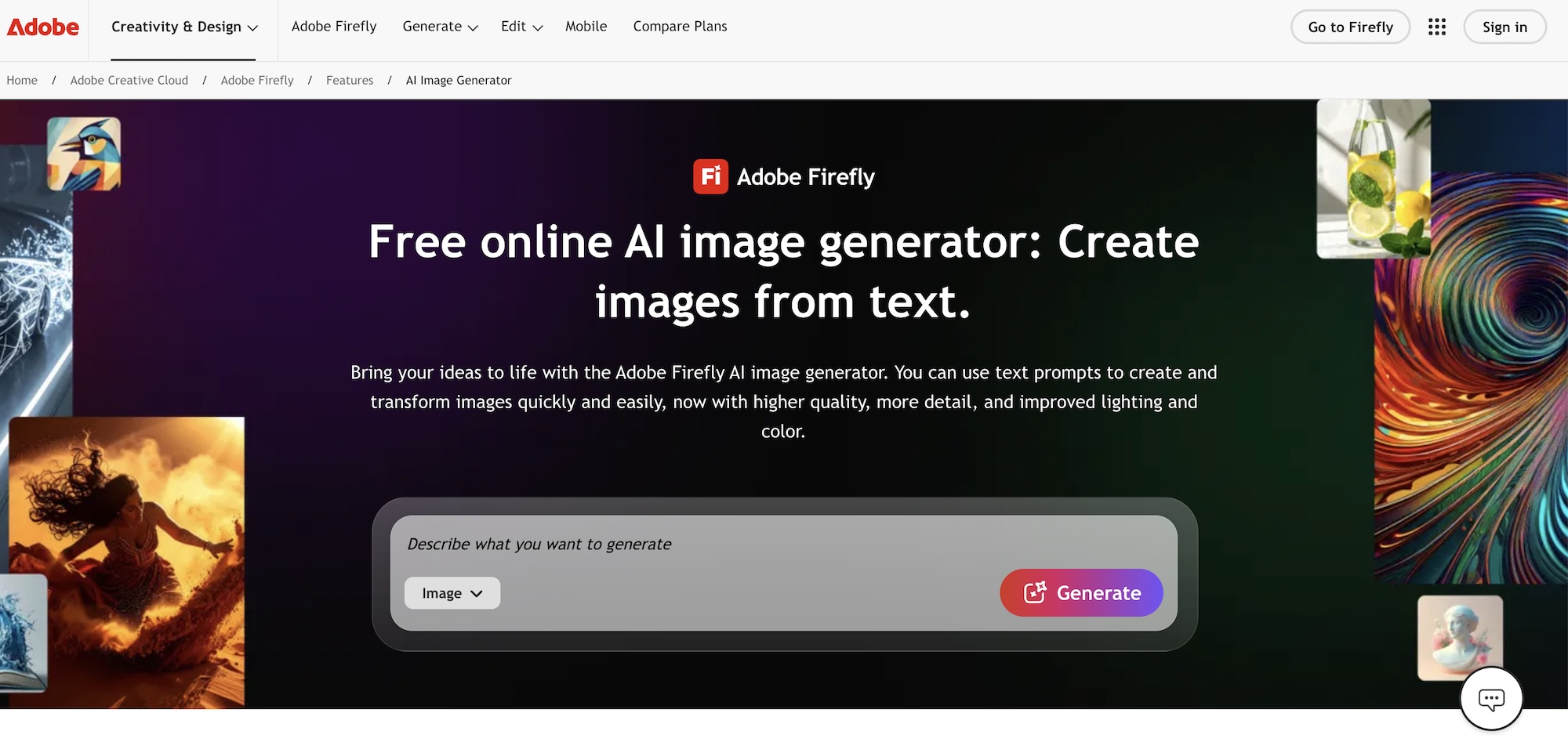Click the Free online AI image generator heading
Screen dimensions: 1568x742
tap(783, 271)
